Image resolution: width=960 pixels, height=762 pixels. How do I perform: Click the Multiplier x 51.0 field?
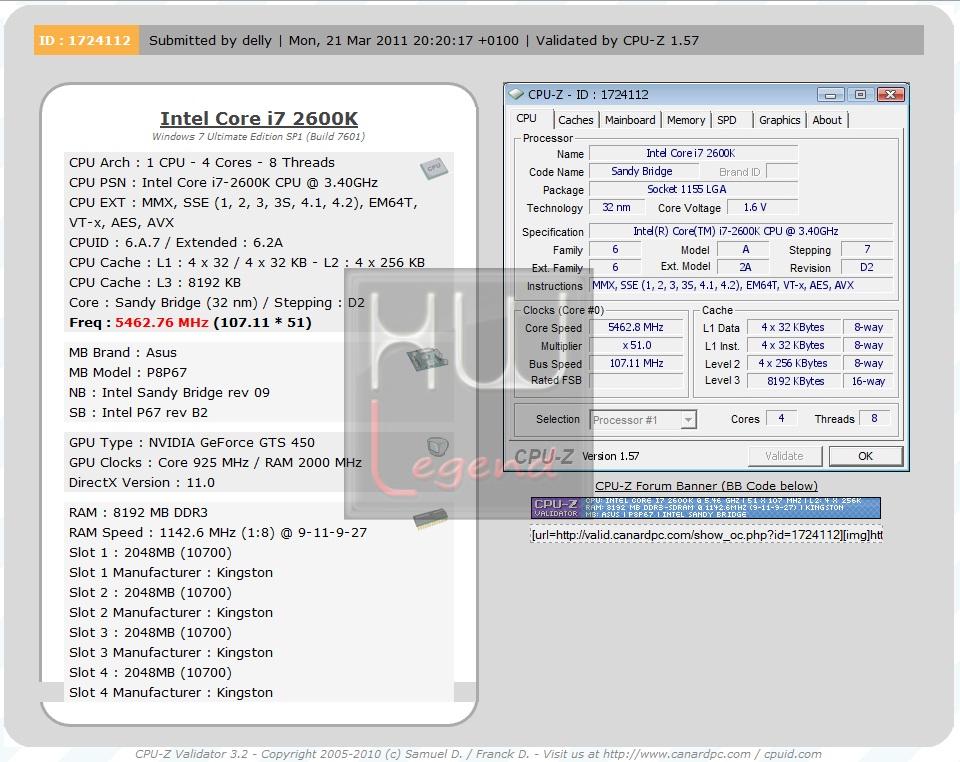pyautogui.click(x=636, y=345)
